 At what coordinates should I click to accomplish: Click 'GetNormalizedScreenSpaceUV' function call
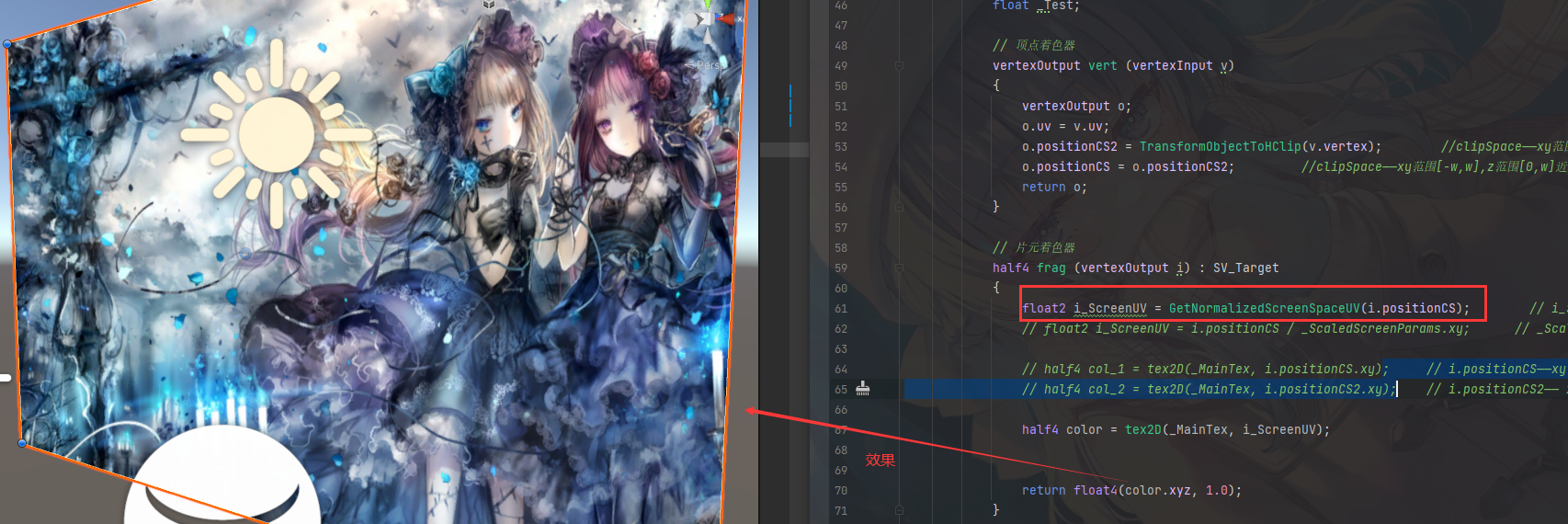pos(1264,308)
